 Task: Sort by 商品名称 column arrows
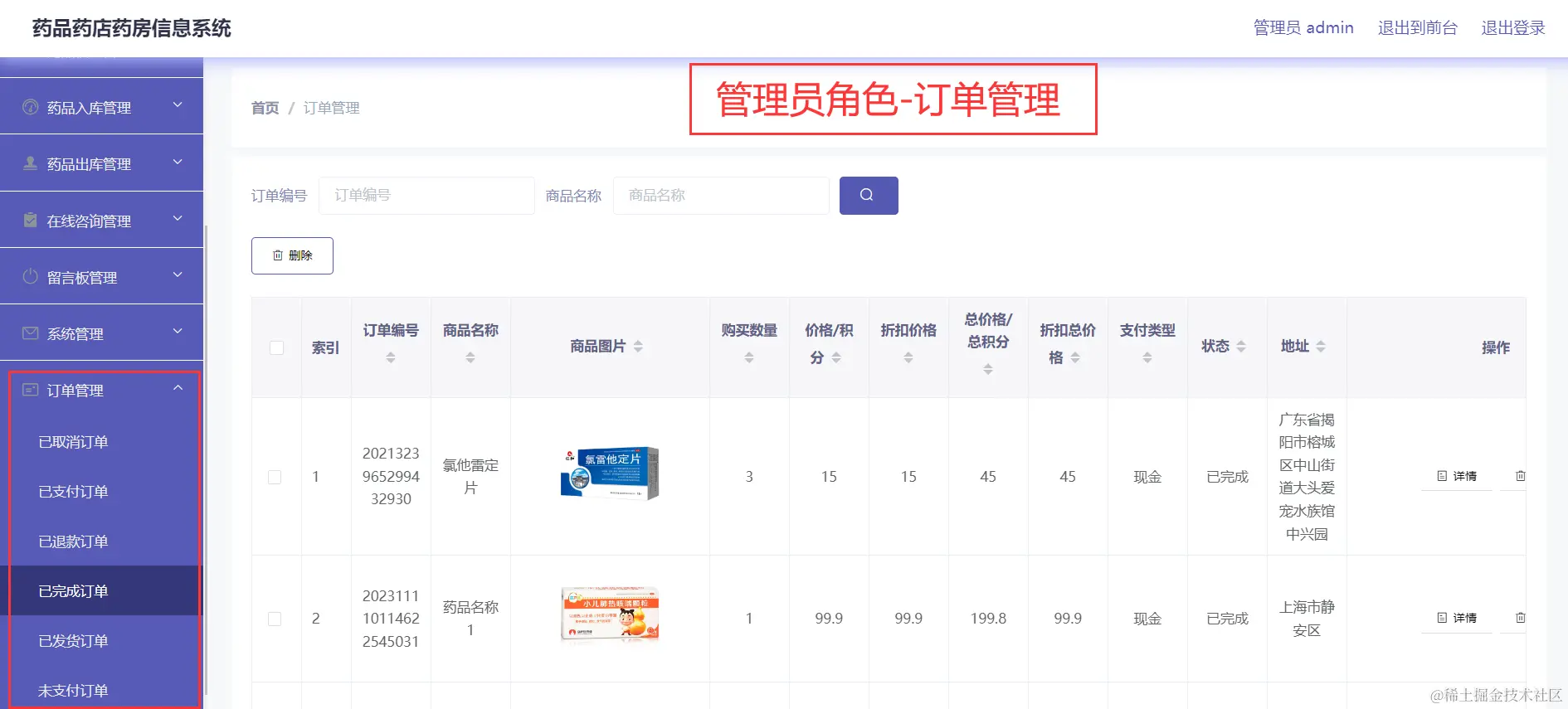(x=470, y=357)
